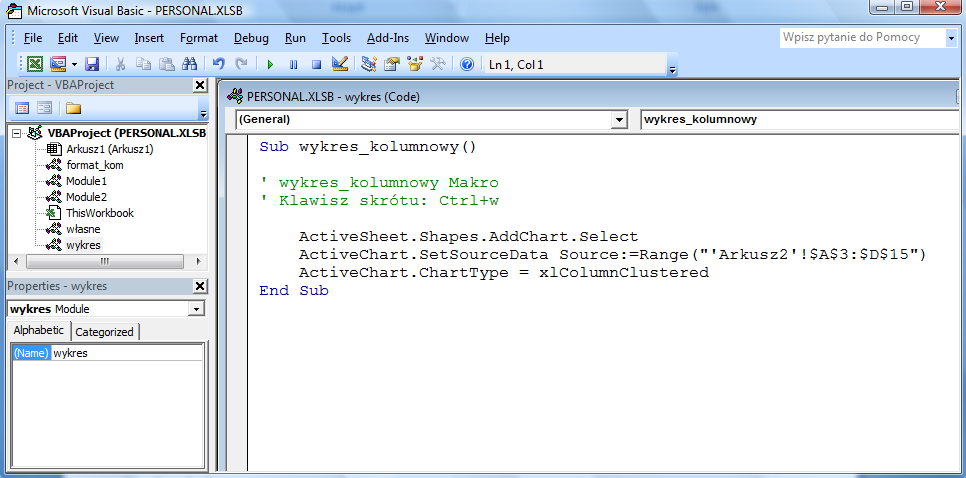Open the Run menu

click(x=295, y=38)
